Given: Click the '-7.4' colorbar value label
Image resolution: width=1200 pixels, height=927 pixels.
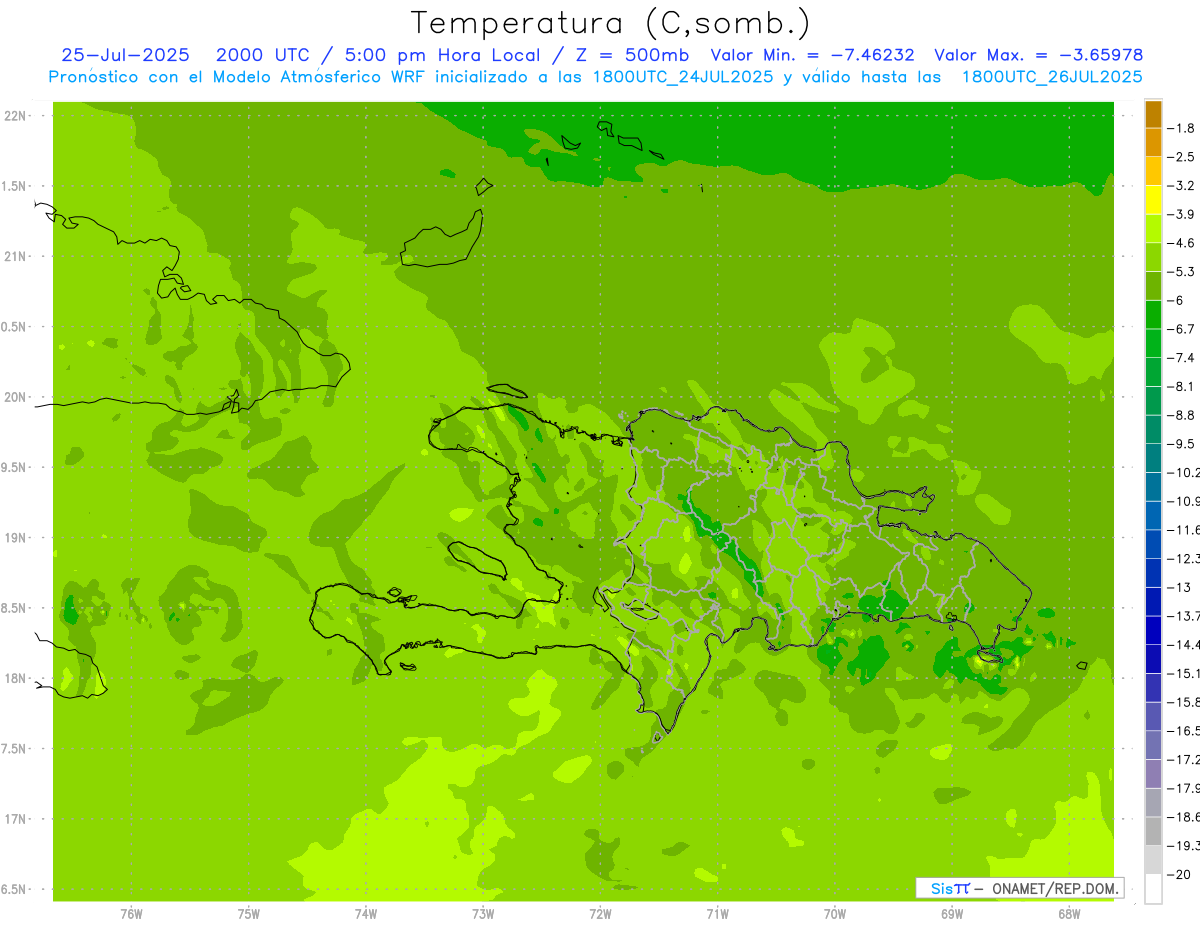Looking at the screenshot, I should 1181,357.
